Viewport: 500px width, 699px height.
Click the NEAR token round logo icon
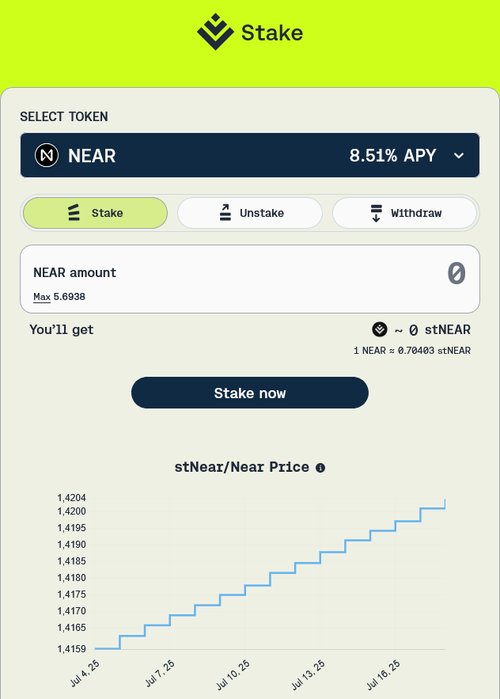(47, 155)
